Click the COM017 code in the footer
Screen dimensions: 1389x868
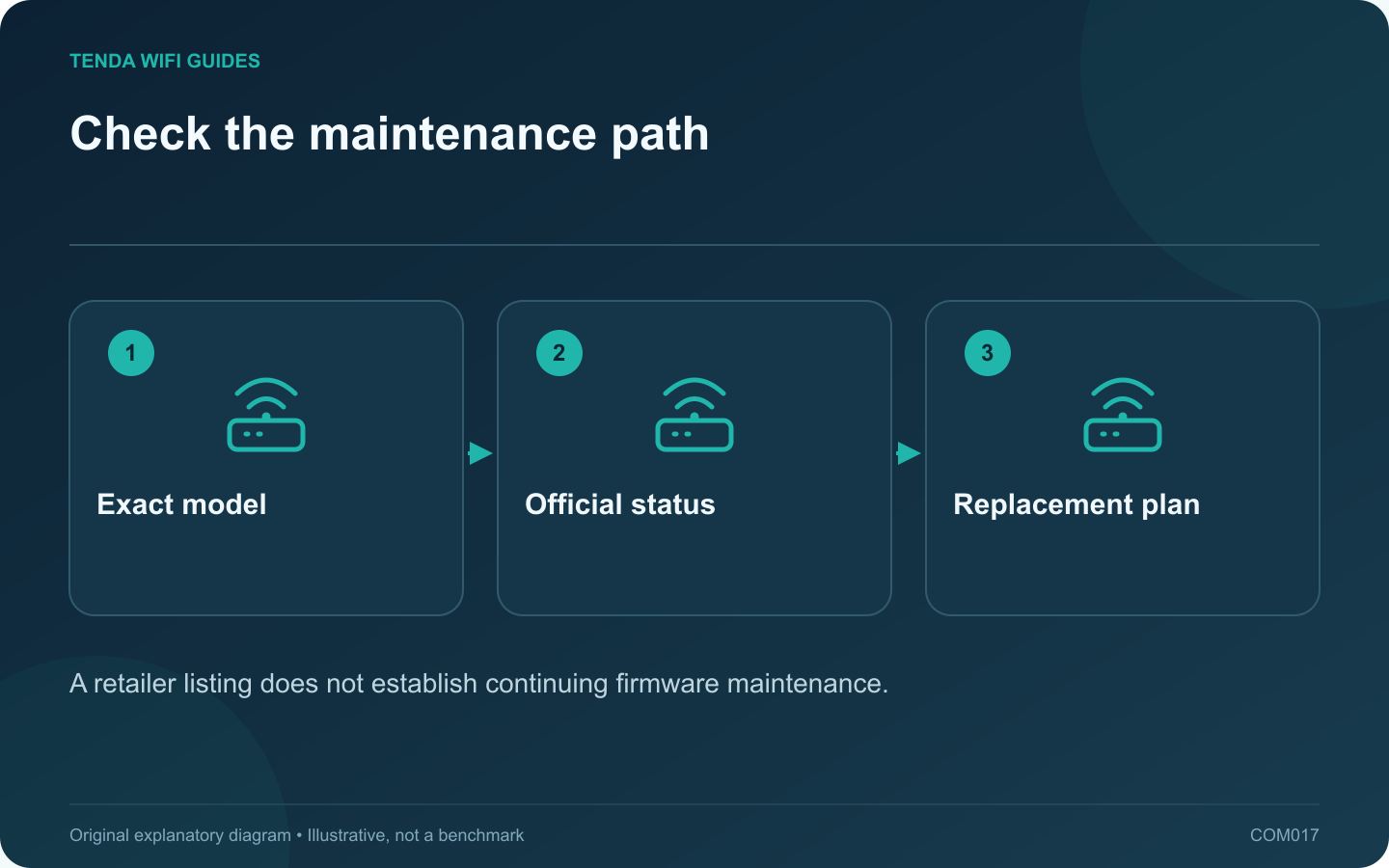[1284, 835]
